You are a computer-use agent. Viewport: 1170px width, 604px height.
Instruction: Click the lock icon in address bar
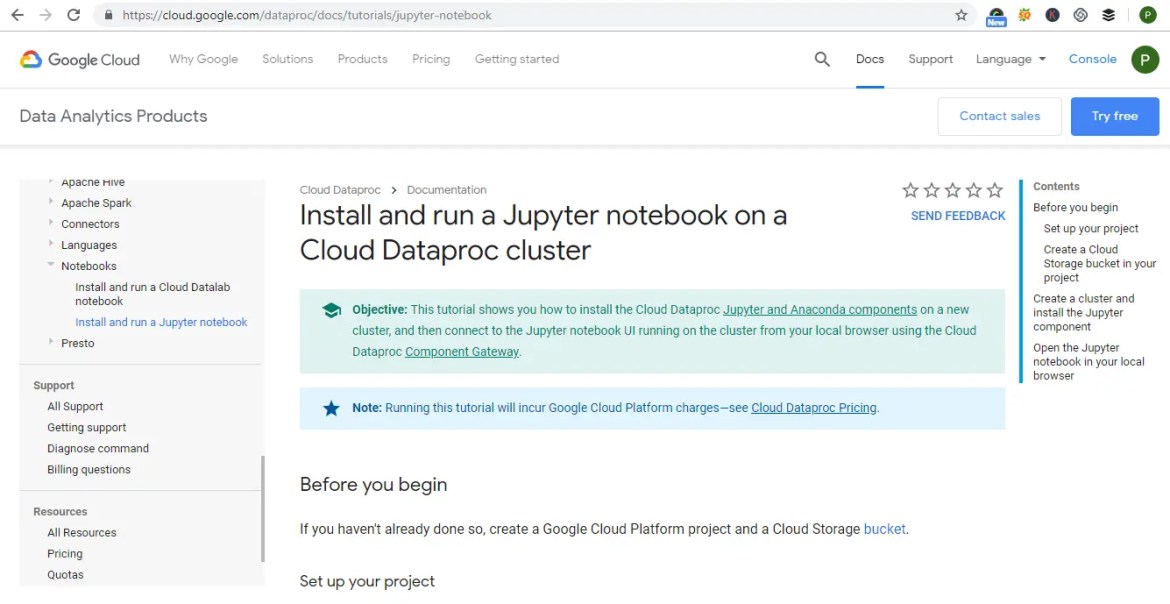(x=109, y=15)
